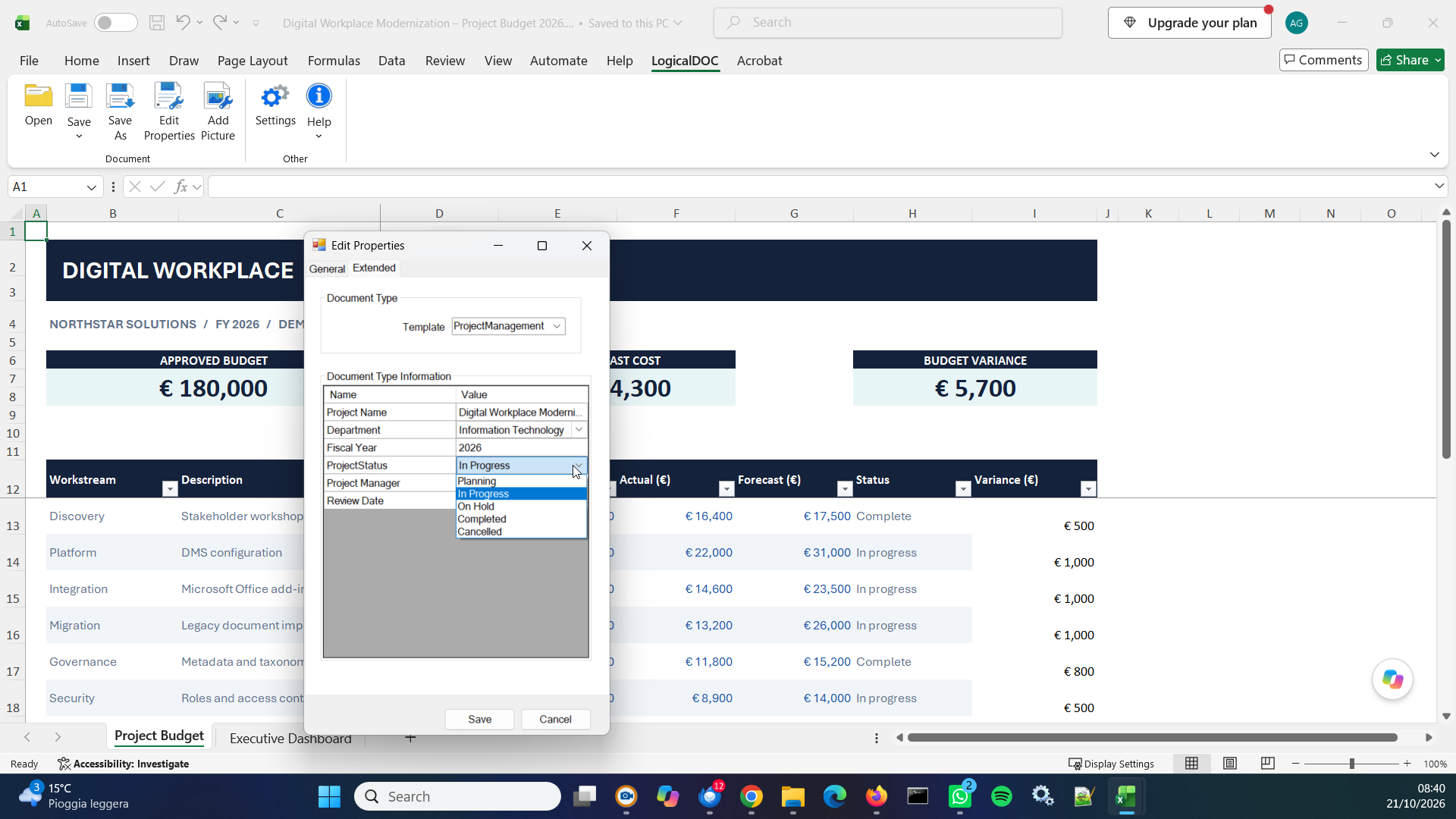Open the Name Box dropdown arrow
1456x819 pixels.
(x=91, y=187)
